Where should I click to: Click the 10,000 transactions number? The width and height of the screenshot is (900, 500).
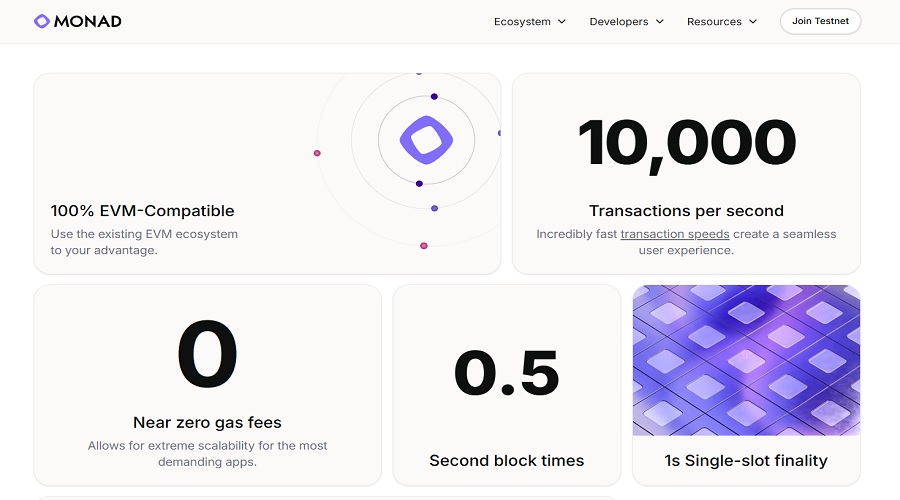pos(686,143)
